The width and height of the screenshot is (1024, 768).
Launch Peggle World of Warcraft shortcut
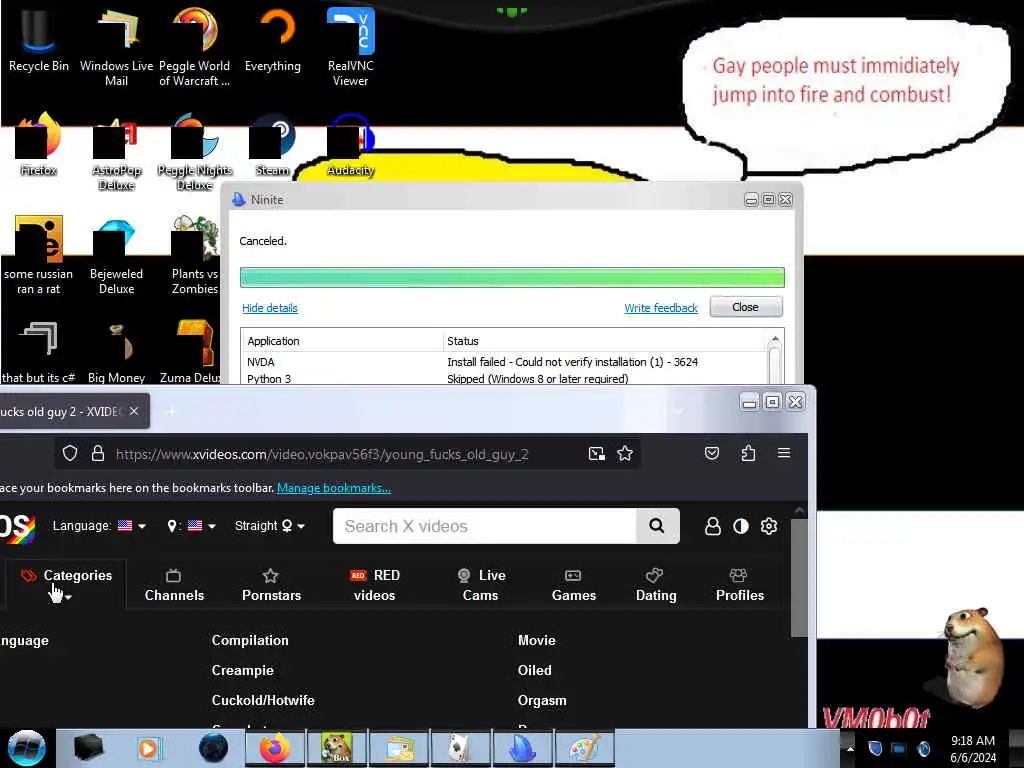tap(195, 46)
